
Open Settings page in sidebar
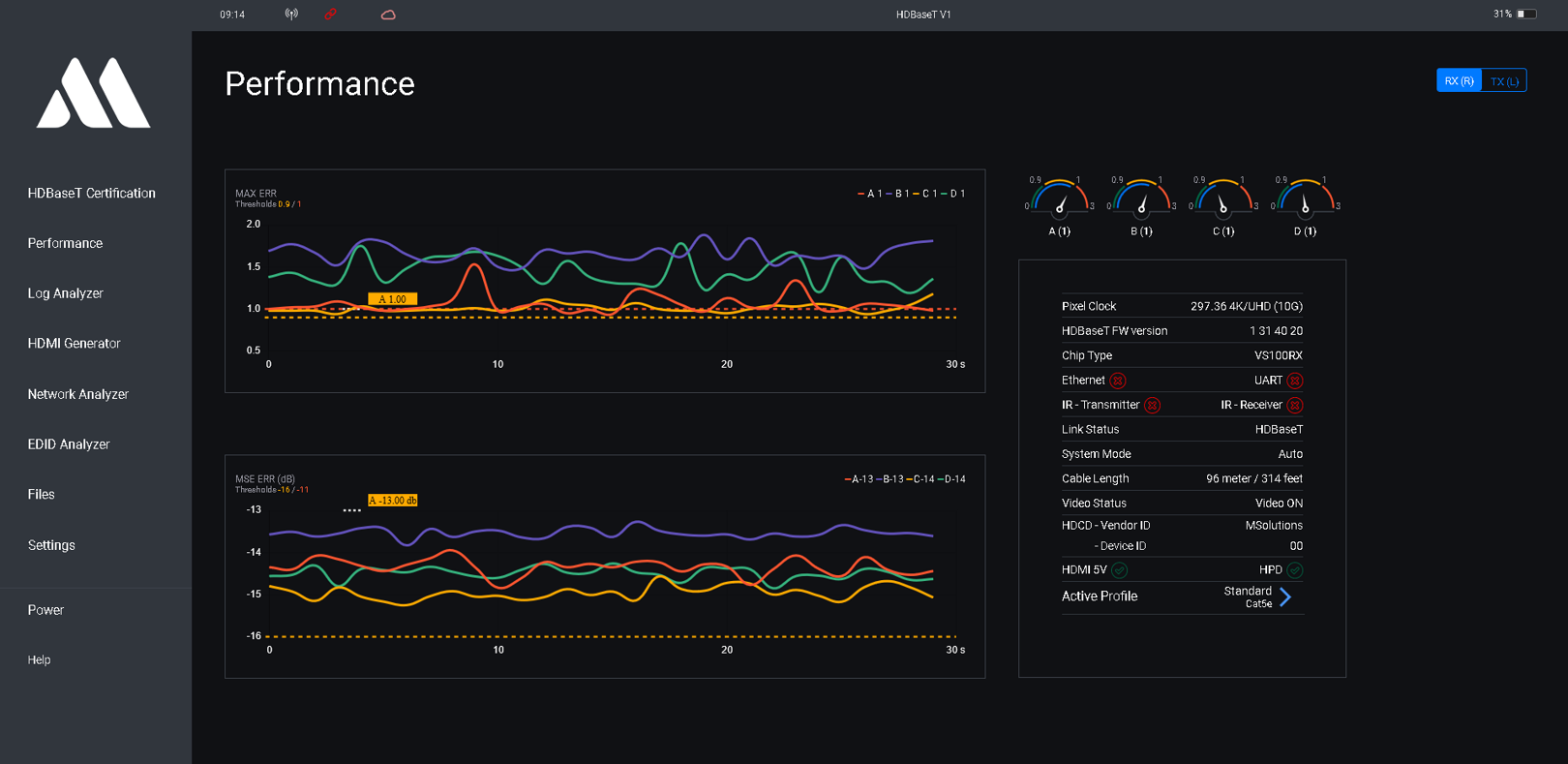point(51,546)
